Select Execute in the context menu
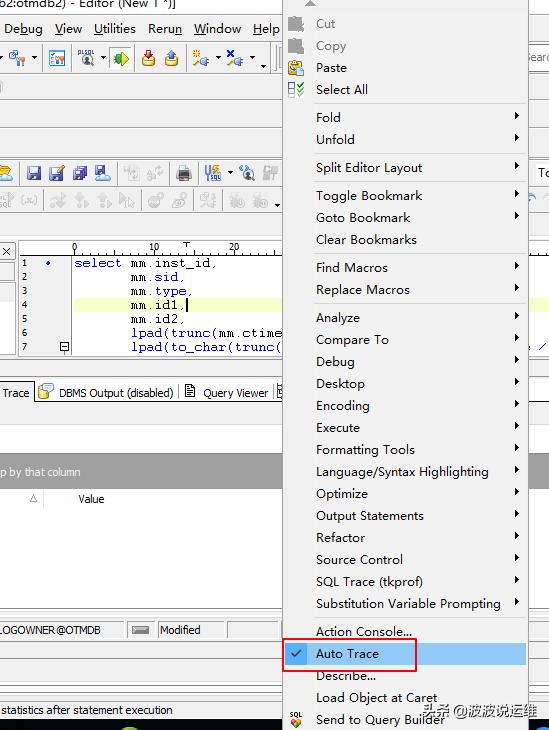Viewport: 549px width, 730px height. 405,427
